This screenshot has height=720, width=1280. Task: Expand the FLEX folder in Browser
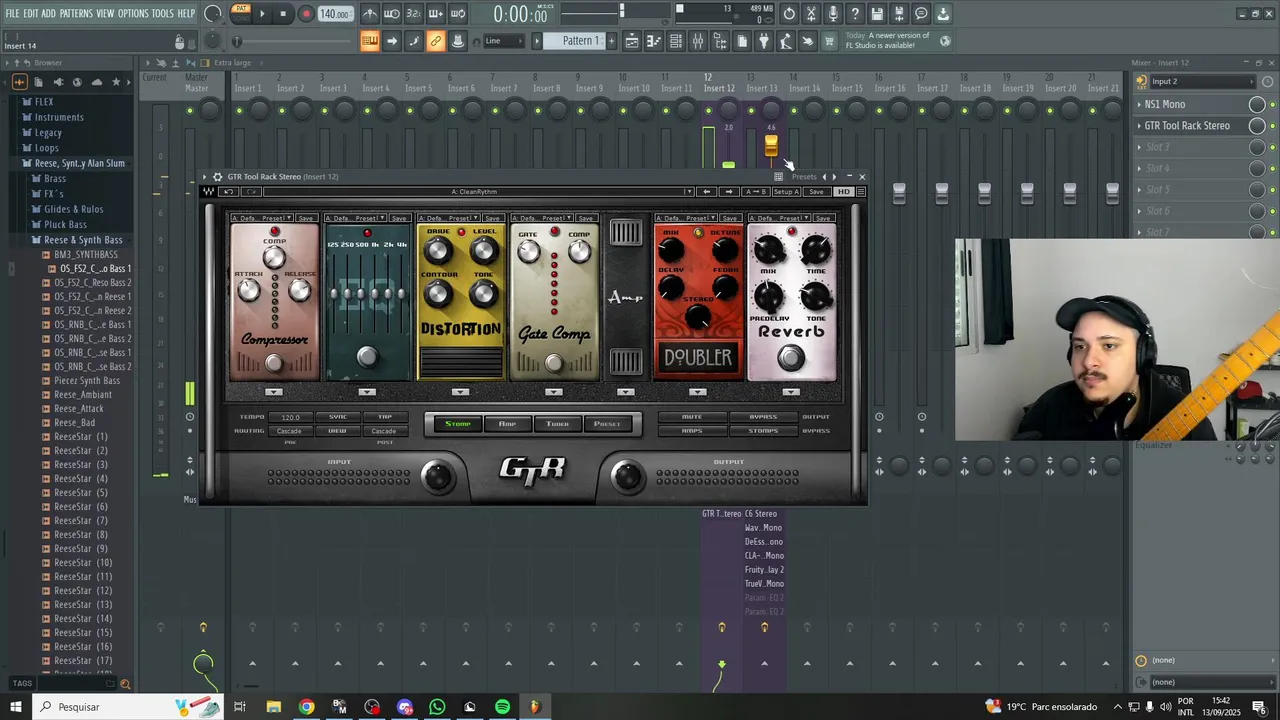pos(44,102)
